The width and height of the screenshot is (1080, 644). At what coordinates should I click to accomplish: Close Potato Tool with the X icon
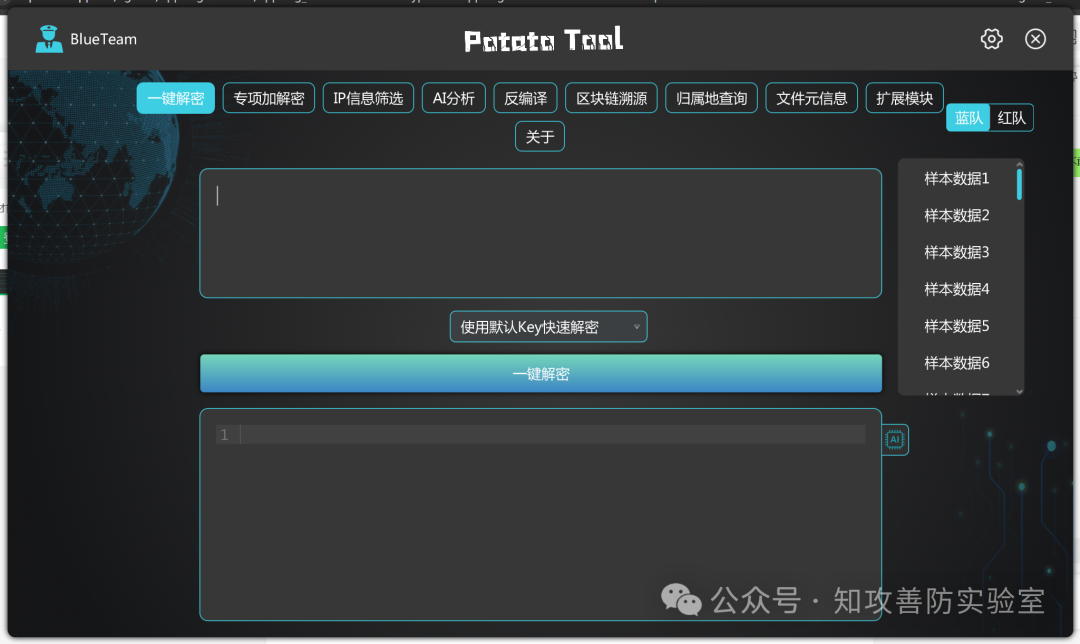(x=1035, y=39)
